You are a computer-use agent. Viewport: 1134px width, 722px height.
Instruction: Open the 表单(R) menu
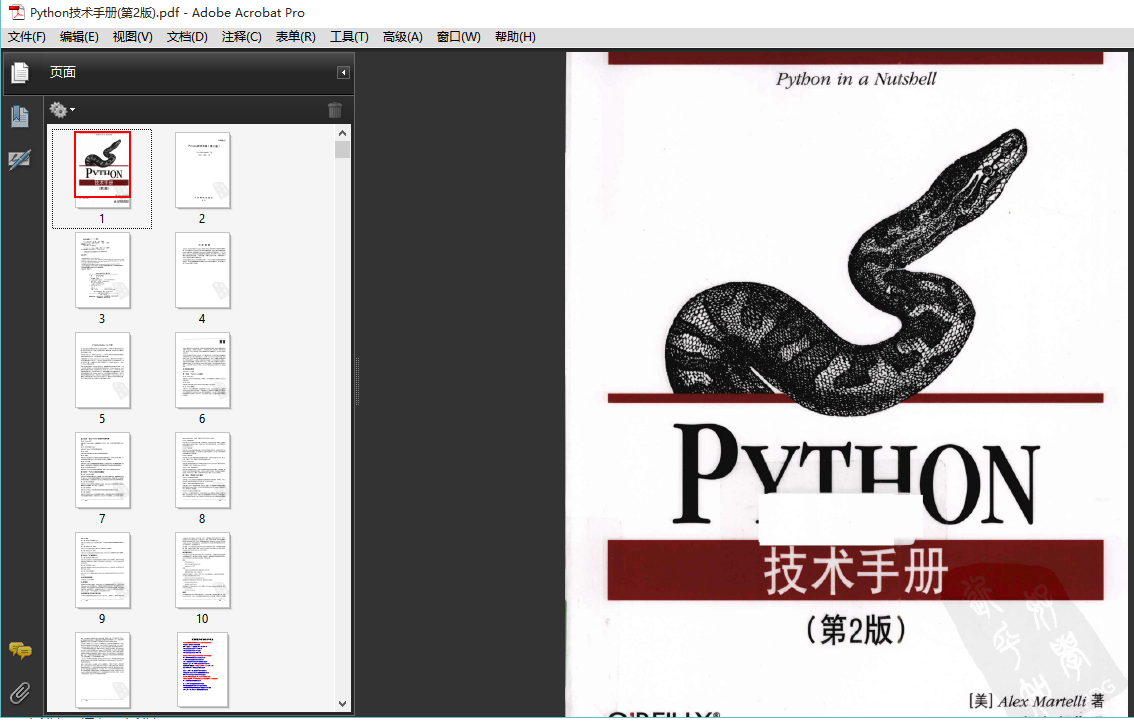coord(295,37)
